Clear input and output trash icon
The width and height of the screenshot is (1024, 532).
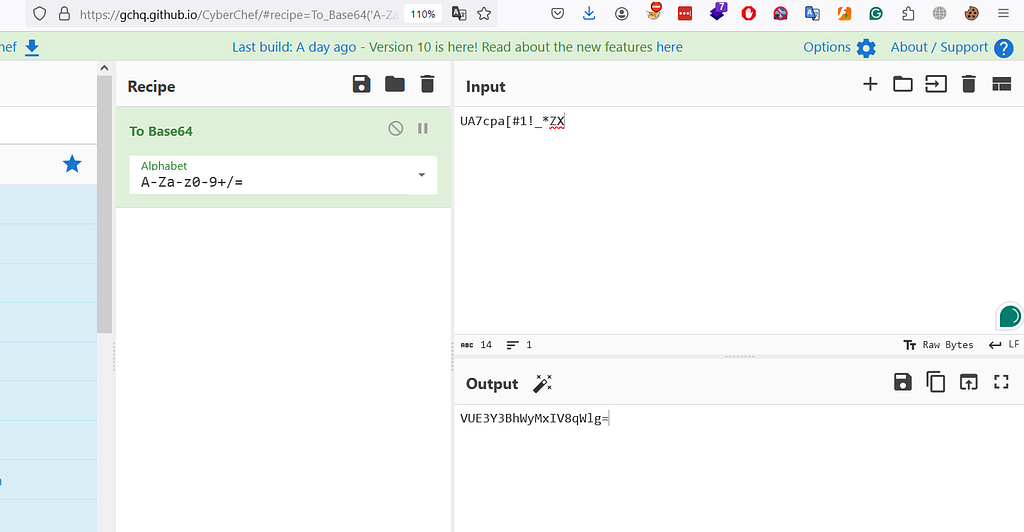click(968, 84)
